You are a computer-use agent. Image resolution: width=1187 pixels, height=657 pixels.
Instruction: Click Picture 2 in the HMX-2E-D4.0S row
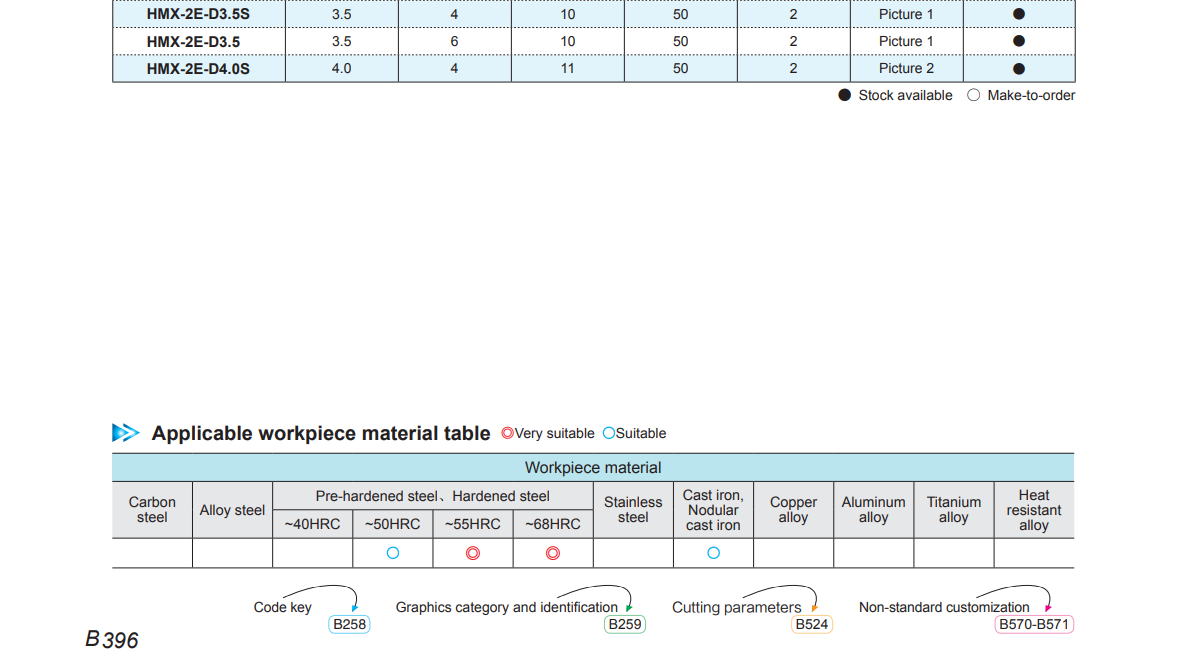tap(906, 68)
